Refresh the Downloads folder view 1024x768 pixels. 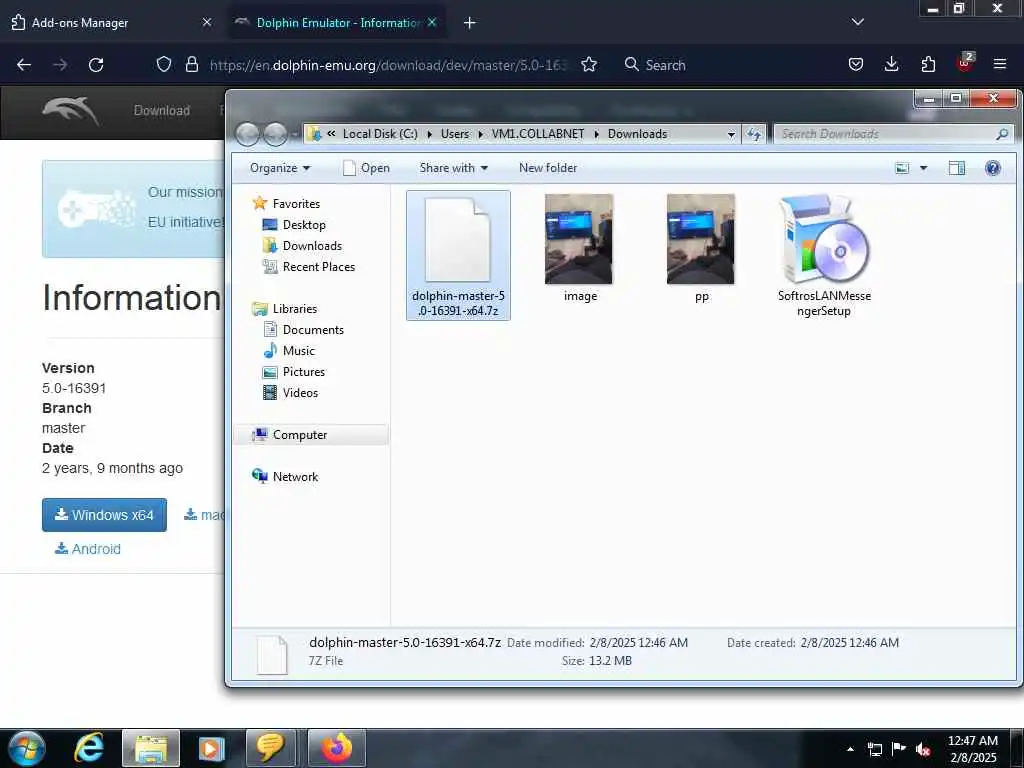754,135
